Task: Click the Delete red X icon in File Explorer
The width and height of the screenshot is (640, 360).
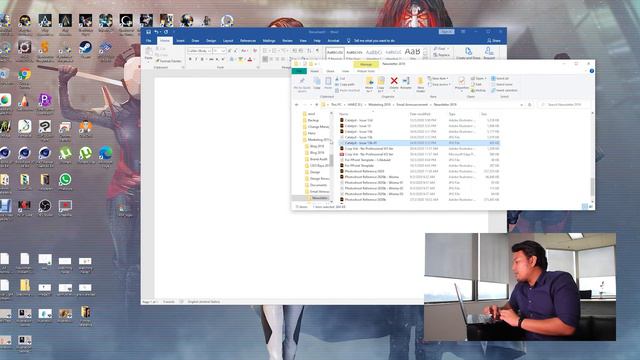Action: 393,81
